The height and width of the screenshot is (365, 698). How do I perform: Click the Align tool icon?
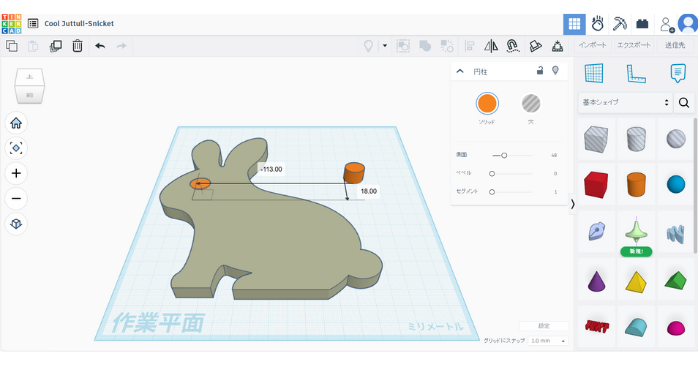[x=469, y=46]
